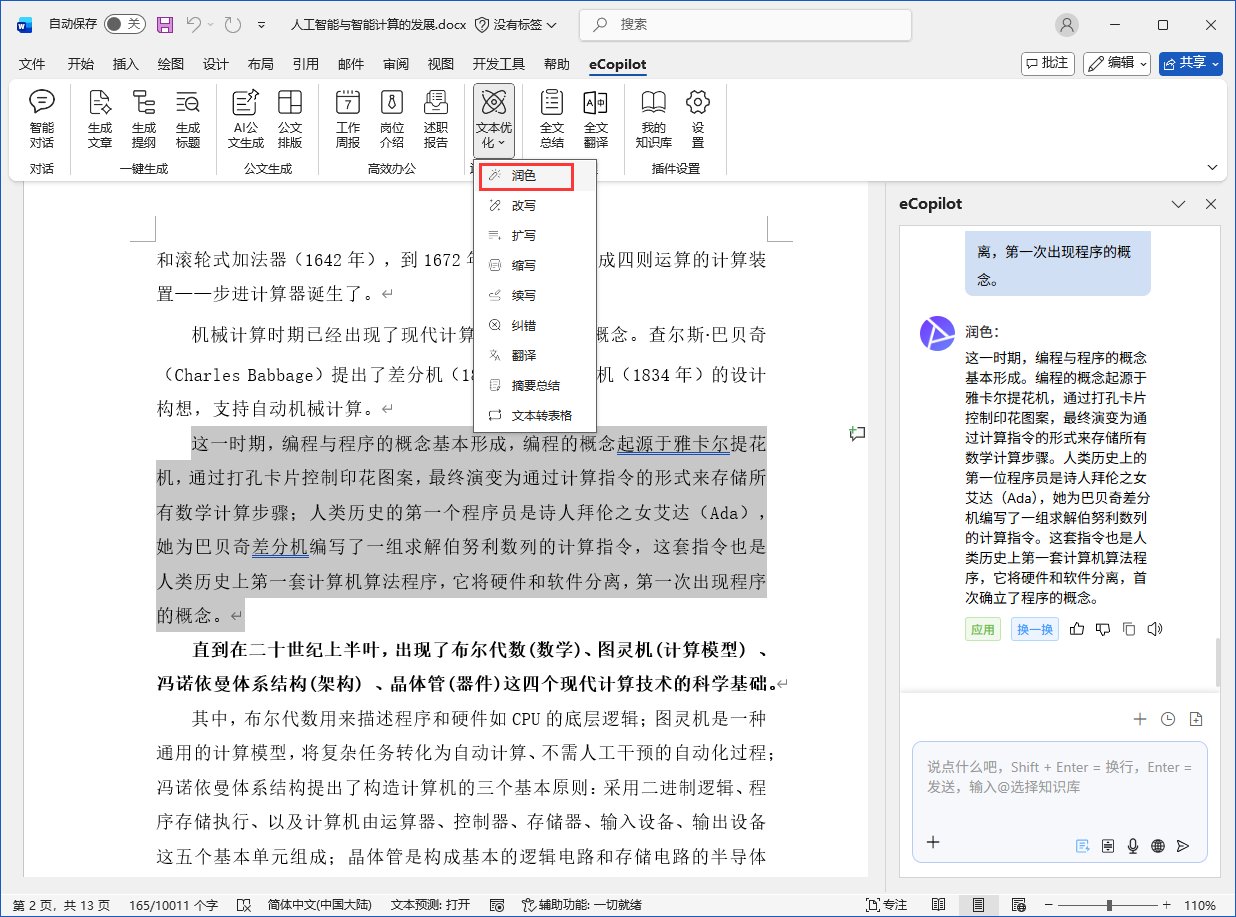Copy the polished response text

click(1129, 629)
